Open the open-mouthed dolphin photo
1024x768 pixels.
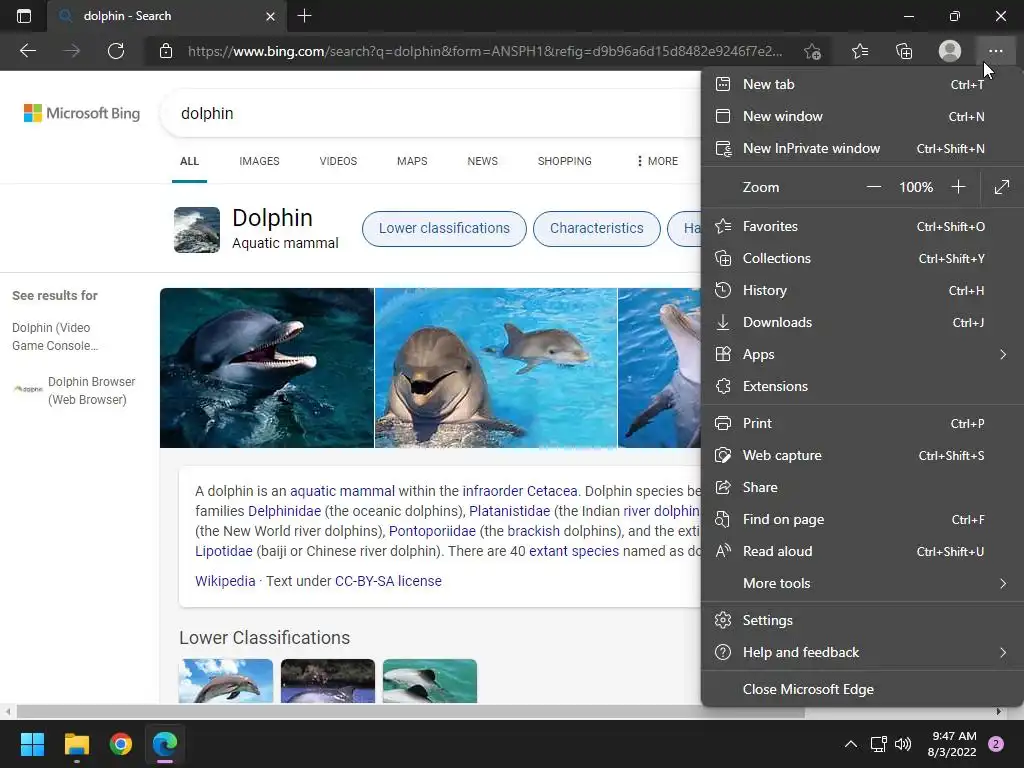point(267,368)
